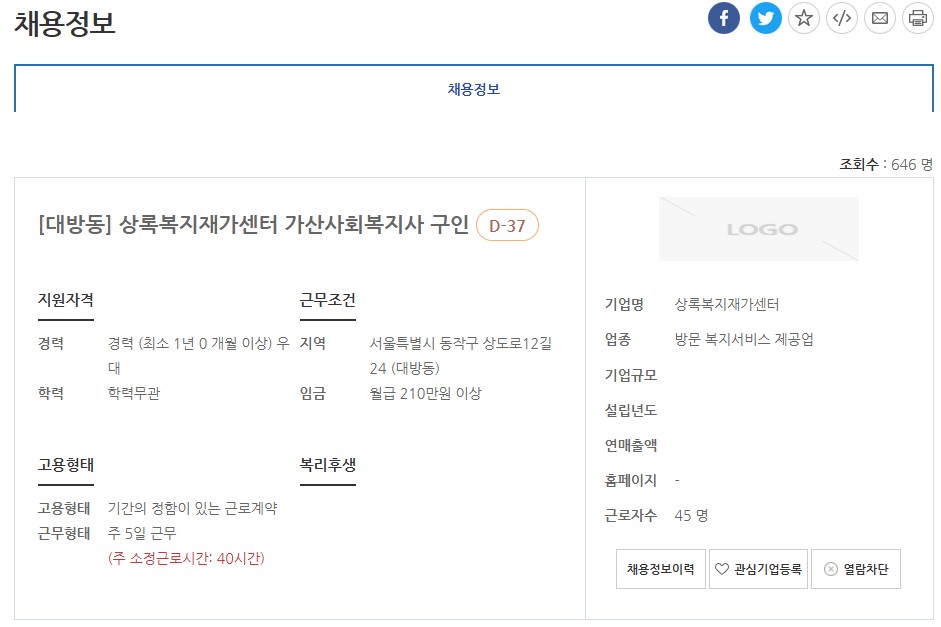
Task: Click the 근무조건 section heading
Action: 328,299
